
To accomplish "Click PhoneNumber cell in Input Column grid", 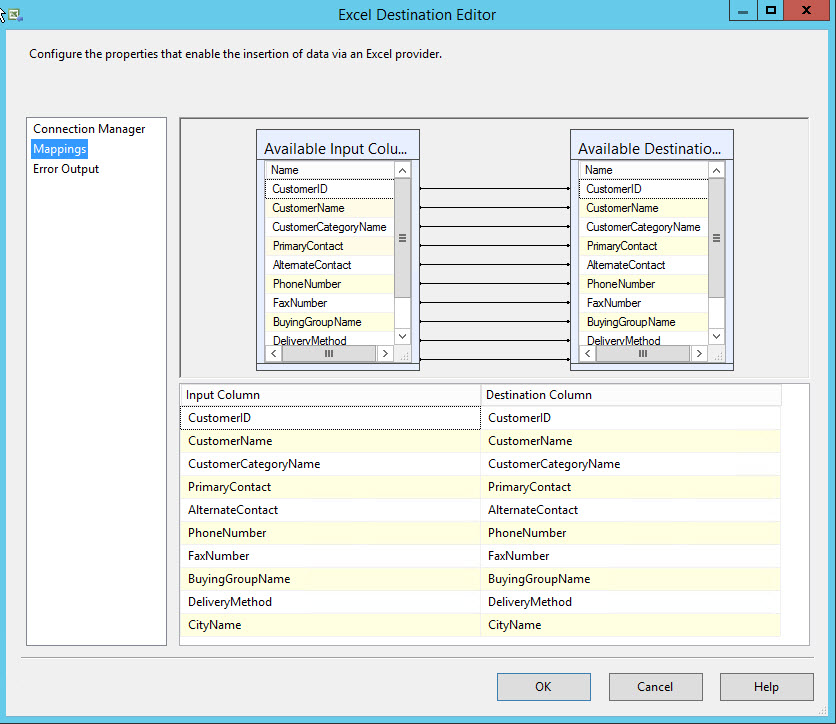I will tap(331, 533).
